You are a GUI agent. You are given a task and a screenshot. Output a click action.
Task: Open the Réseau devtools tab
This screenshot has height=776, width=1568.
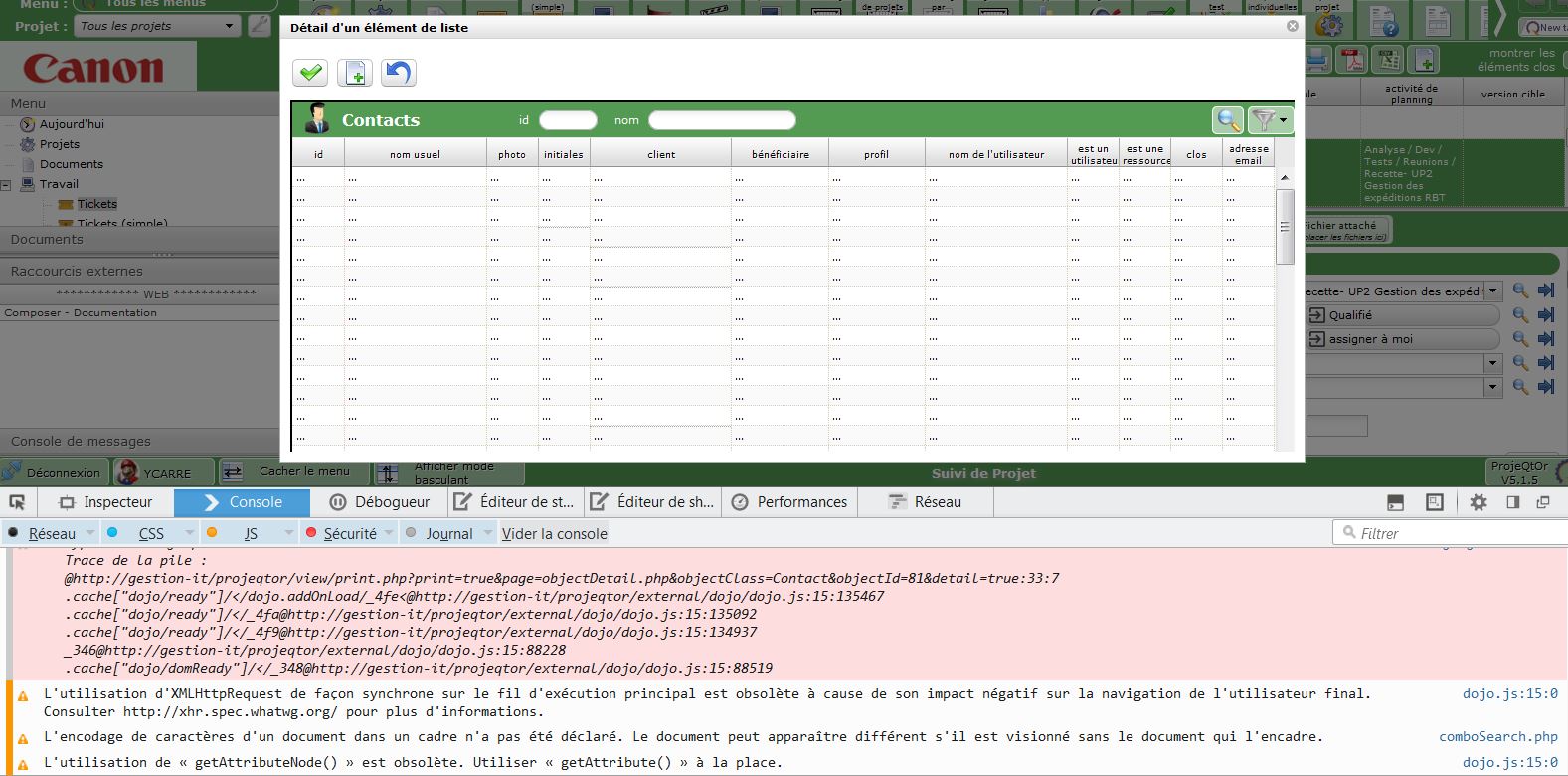tap(925, 502)
